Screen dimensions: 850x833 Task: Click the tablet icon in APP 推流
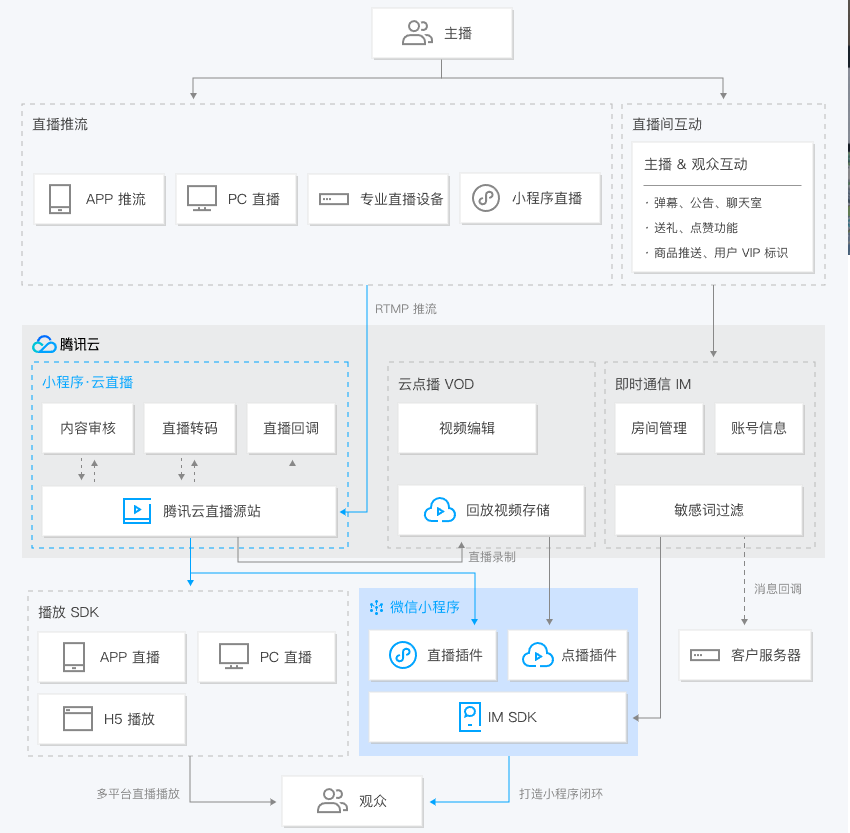60,199
